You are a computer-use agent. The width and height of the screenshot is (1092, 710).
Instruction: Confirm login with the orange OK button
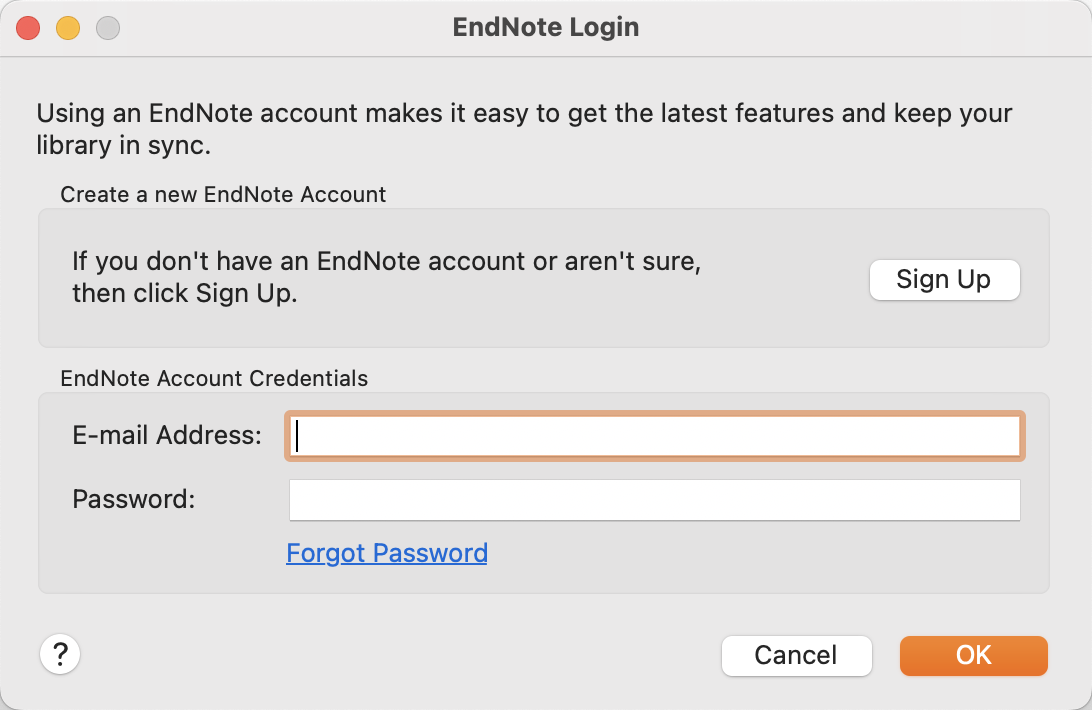coord(973,656)
